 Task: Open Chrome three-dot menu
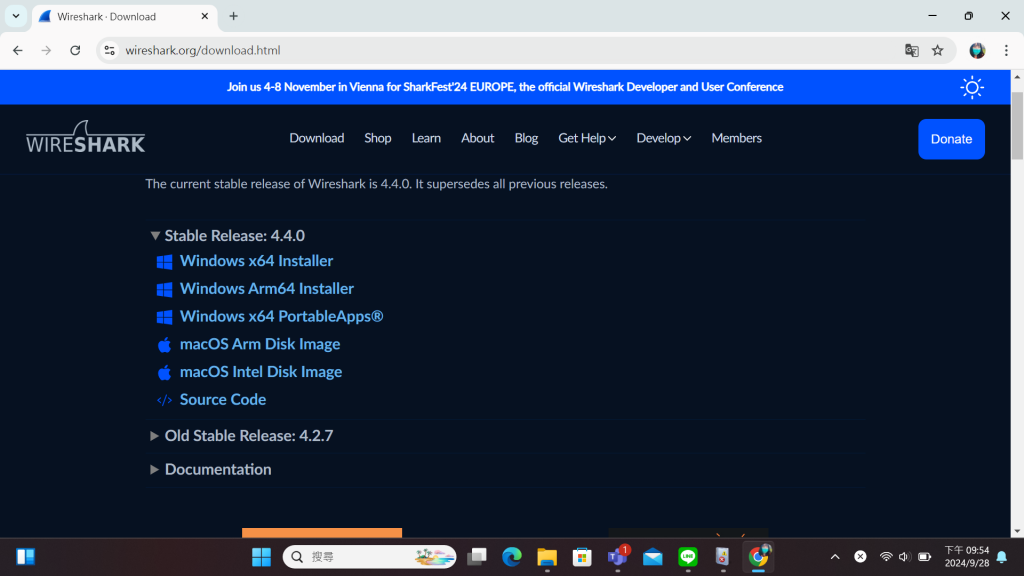tap(1006, 50)
